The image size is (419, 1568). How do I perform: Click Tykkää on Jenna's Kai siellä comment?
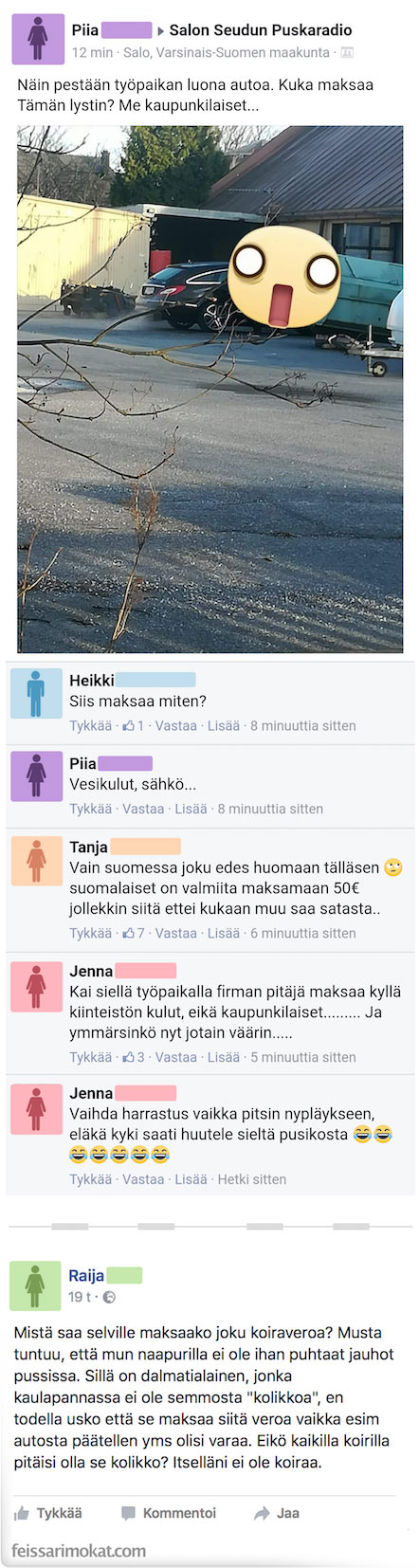coord(90,1057)
